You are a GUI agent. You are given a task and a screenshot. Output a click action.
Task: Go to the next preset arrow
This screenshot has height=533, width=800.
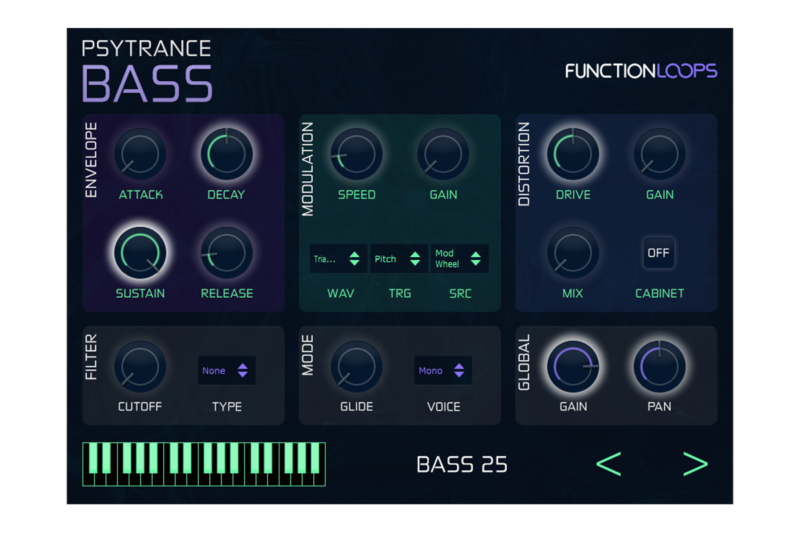point(695,464)
